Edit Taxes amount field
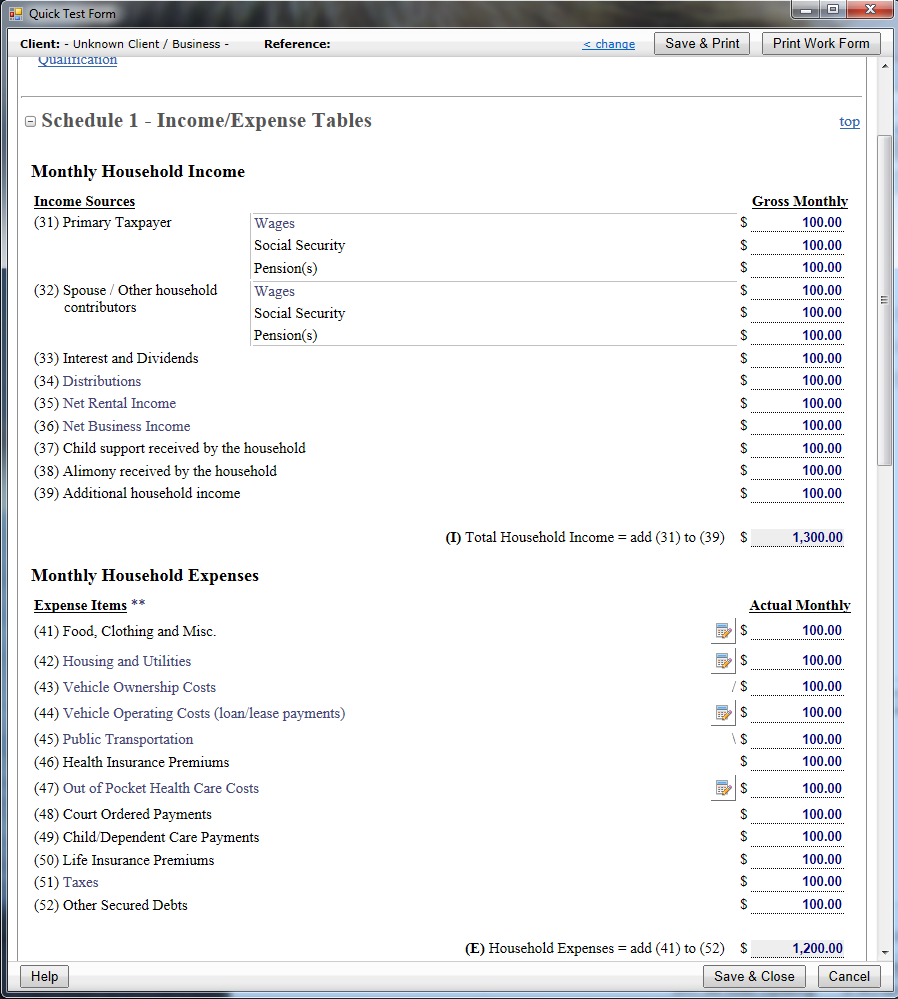Image resolution: width=898 pixels, height=999 pixels. click(x=797, y=882)
